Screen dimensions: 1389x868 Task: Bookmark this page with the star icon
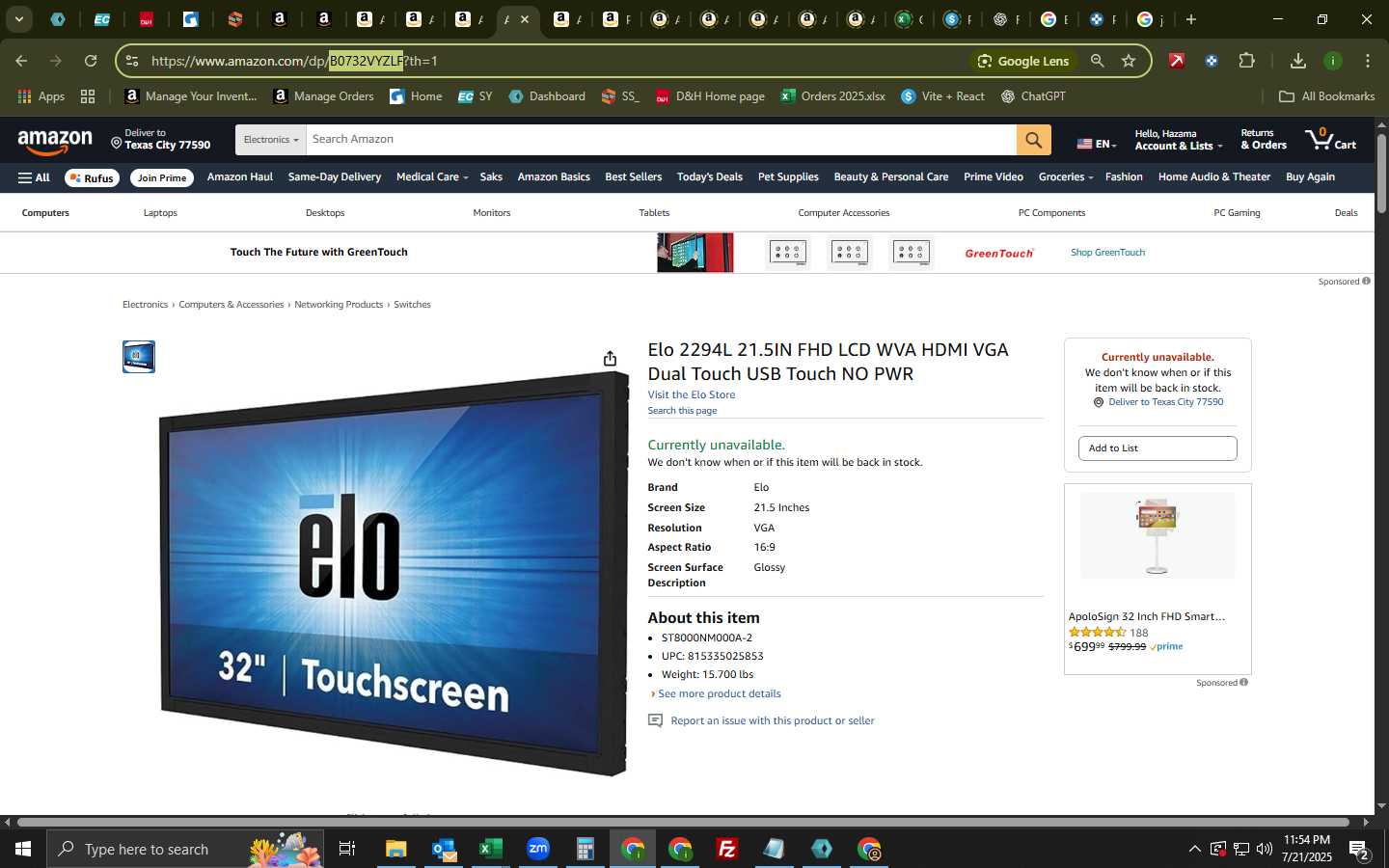[x=1129, y=61]
